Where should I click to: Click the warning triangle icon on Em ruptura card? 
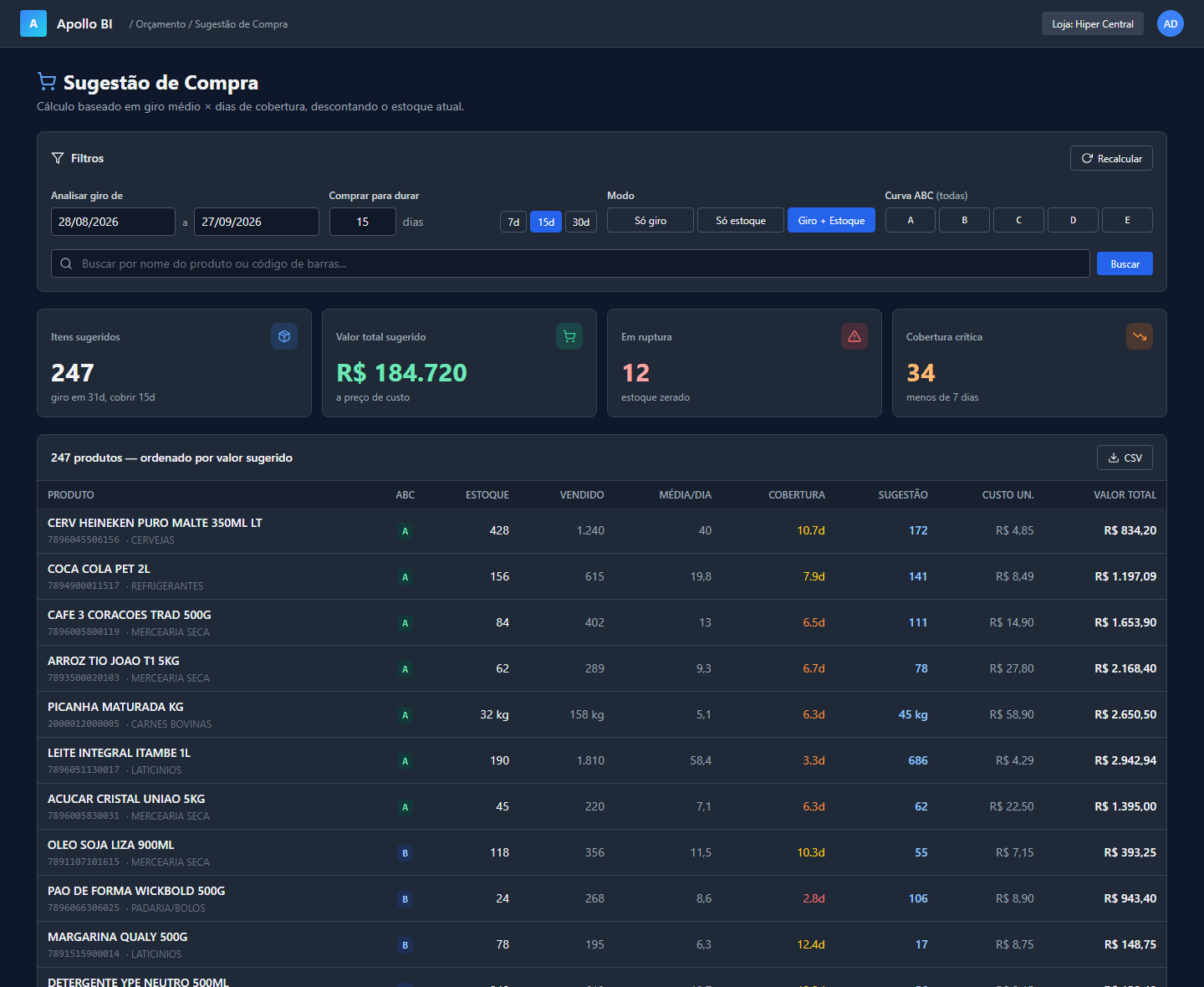pos(855,336)
